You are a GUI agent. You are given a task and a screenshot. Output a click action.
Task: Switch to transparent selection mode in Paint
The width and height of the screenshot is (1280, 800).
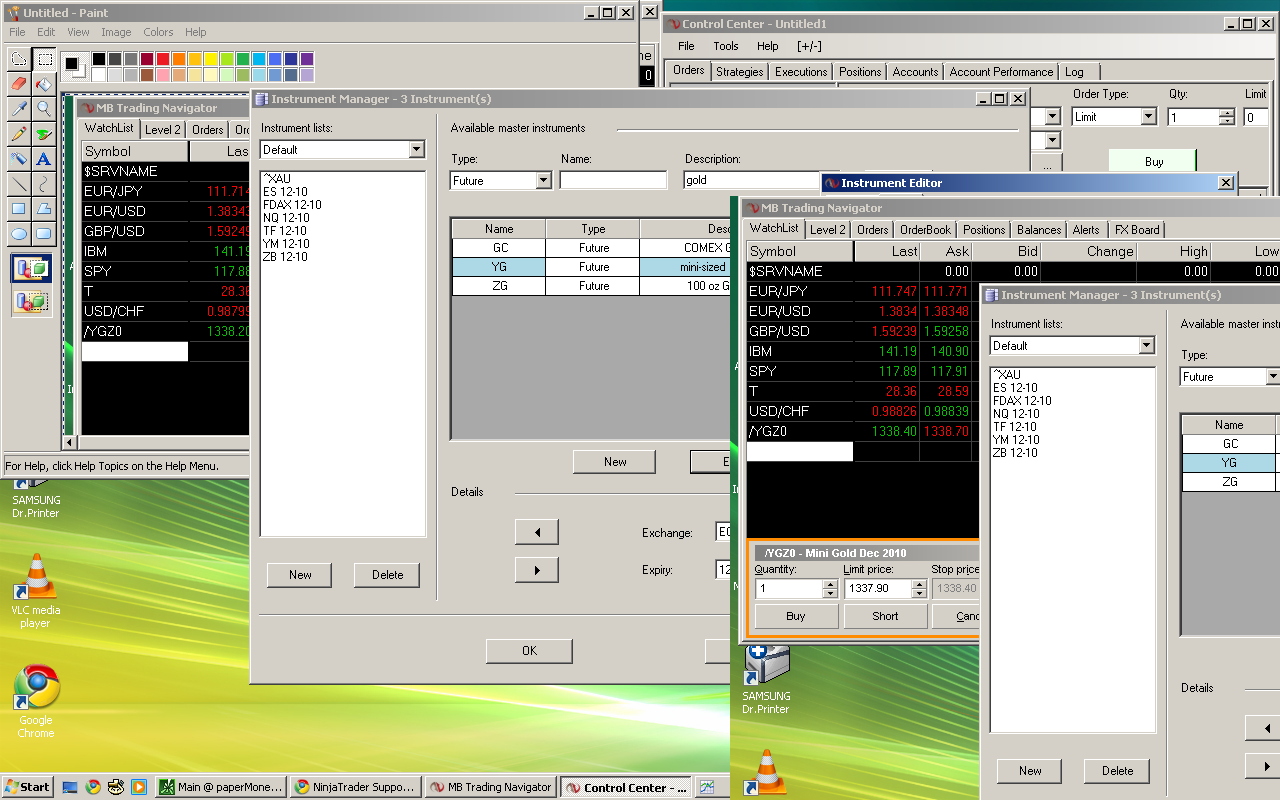pyautogui.click(x=31, y=300)
